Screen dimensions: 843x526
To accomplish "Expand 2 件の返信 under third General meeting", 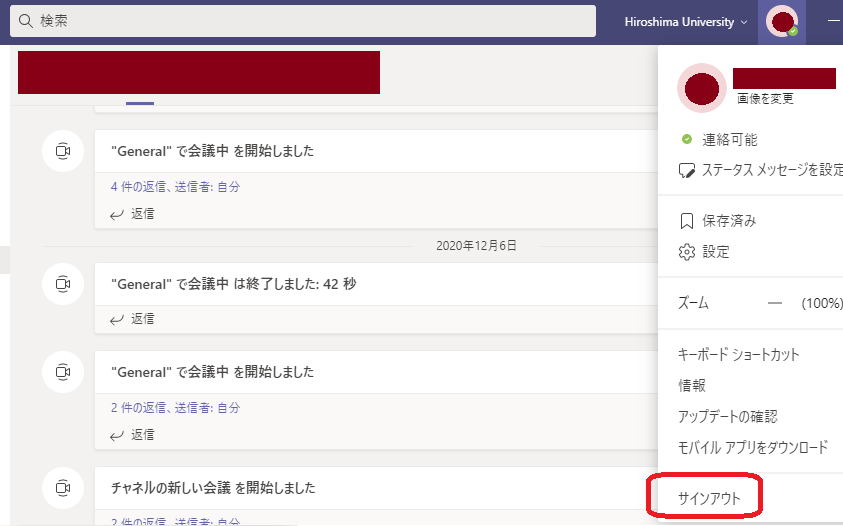I will coord(175,407).
